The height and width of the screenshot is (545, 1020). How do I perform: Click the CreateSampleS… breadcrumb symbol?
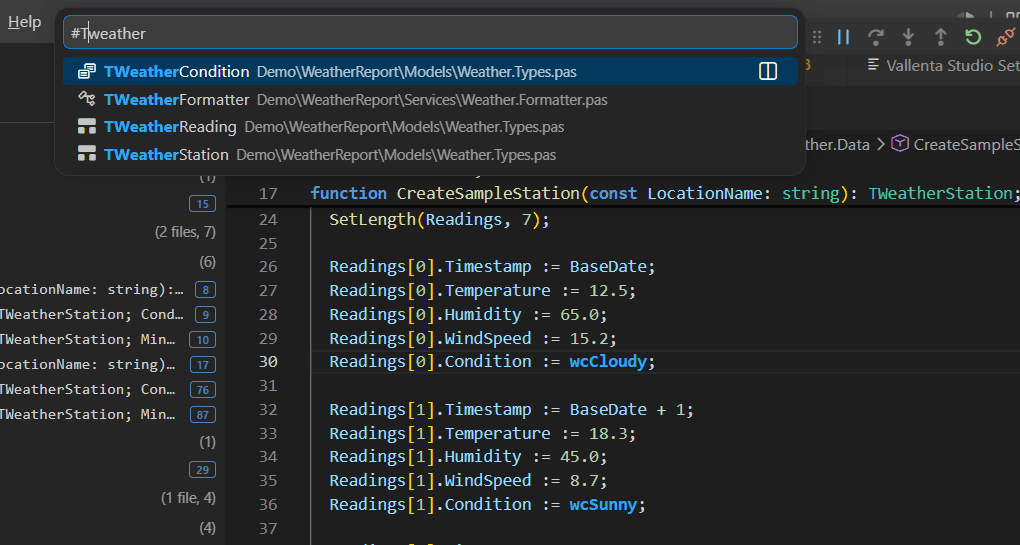(955, 144)
